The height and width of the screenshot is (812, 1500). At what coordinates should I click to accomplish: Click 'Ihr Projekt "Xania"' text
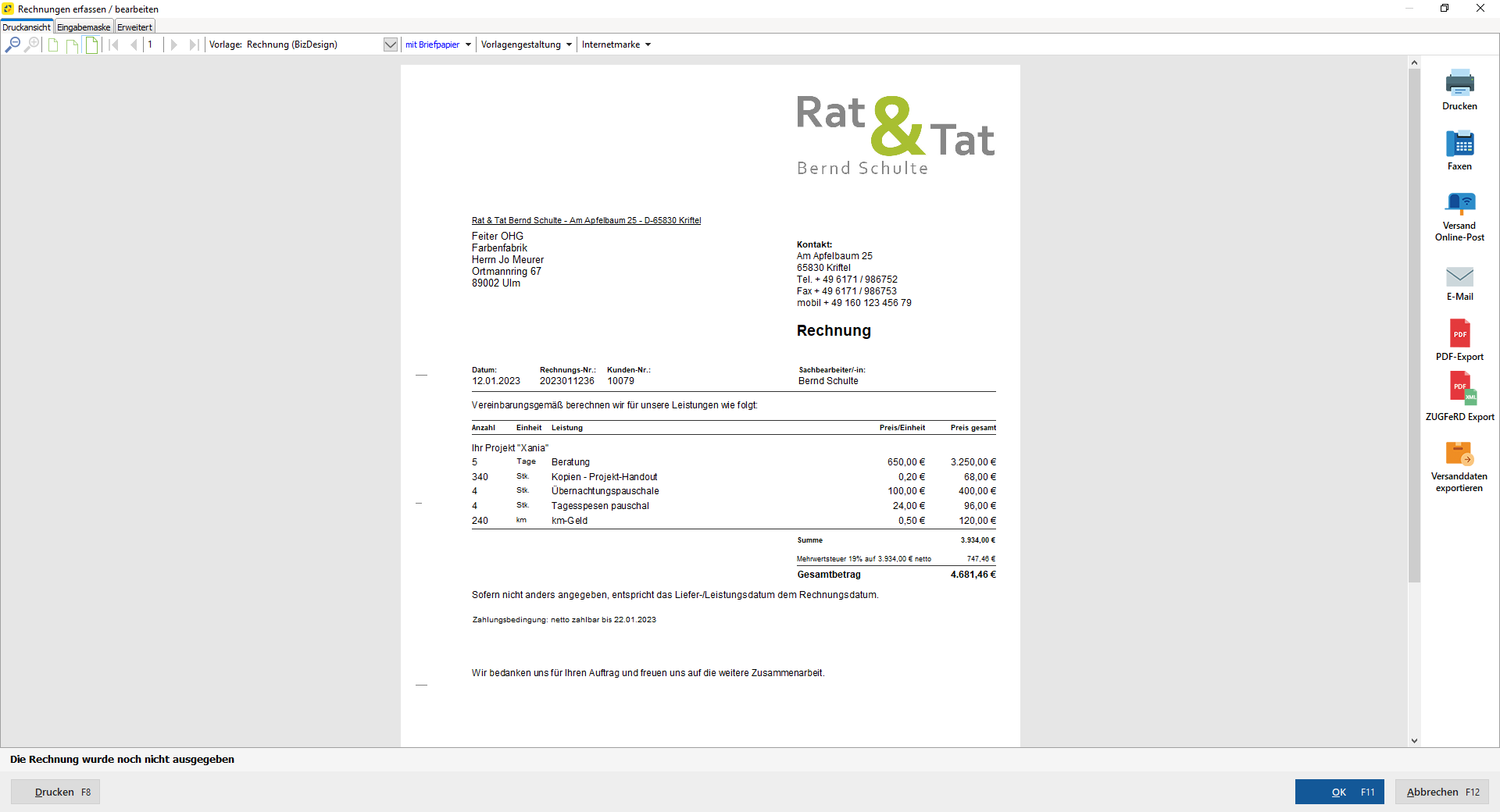click(x=510, y=448)
